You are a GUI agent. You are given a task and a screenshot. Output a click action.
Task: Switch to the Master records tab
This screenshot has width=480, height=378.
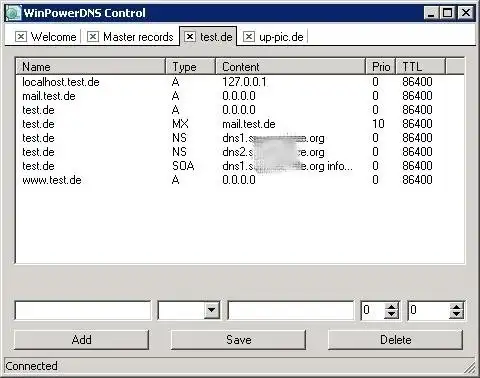[x=138, y=37]
